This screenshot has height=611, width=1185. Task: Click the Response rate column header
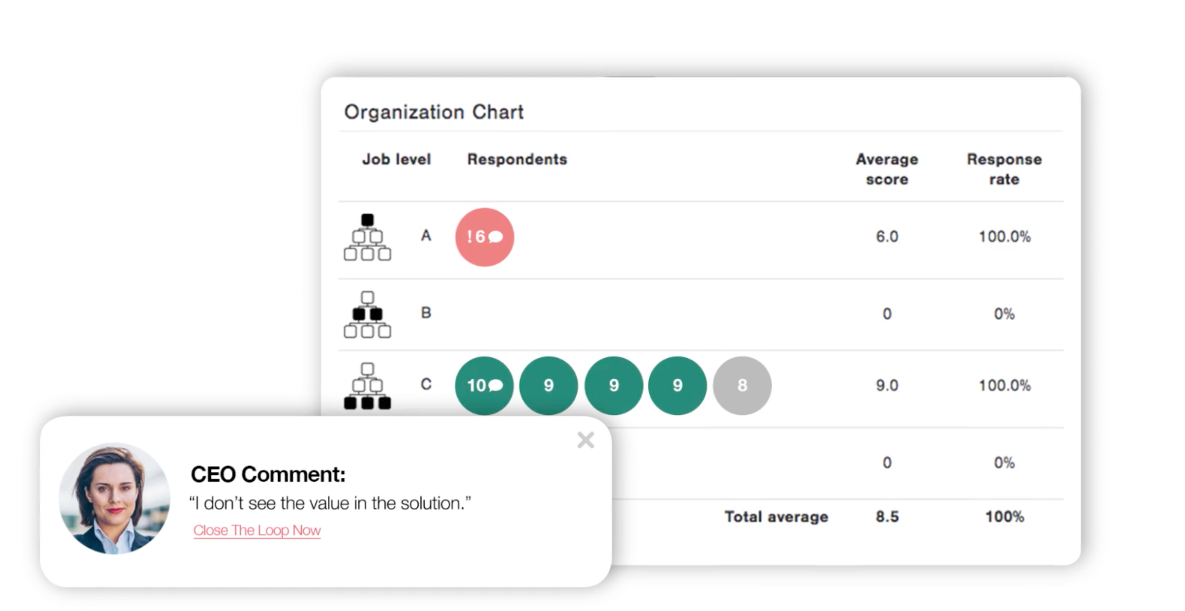1004,169
